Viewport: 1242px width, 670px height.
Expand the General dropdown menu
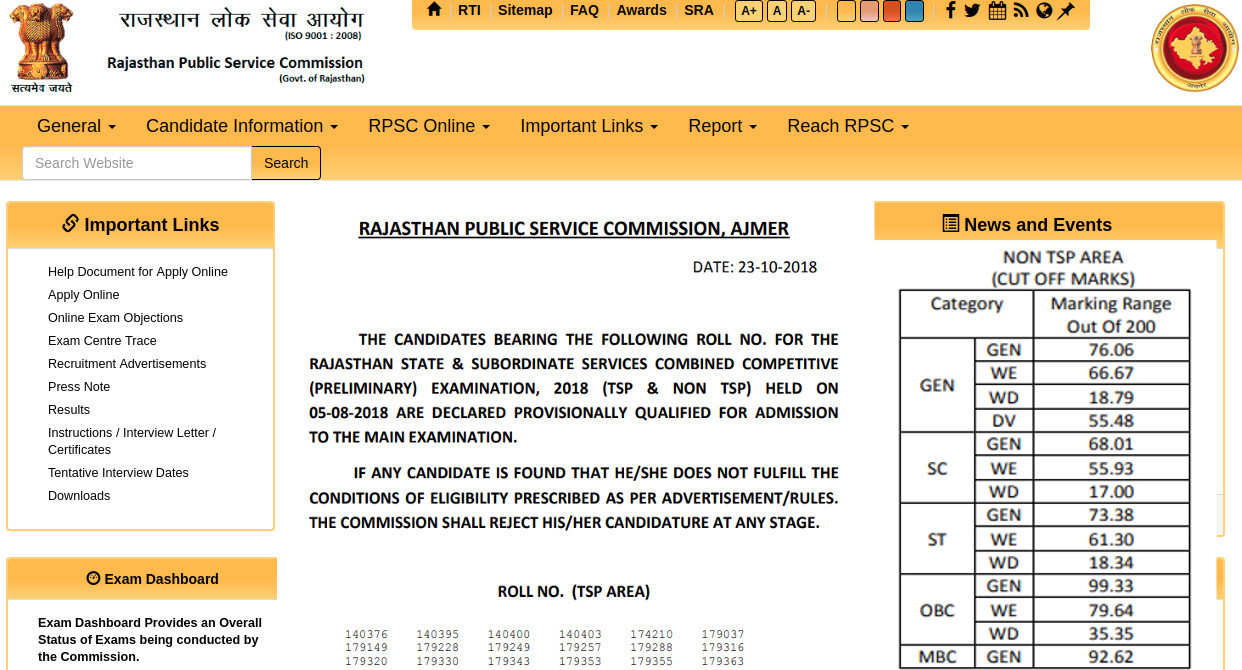(76, 126)
